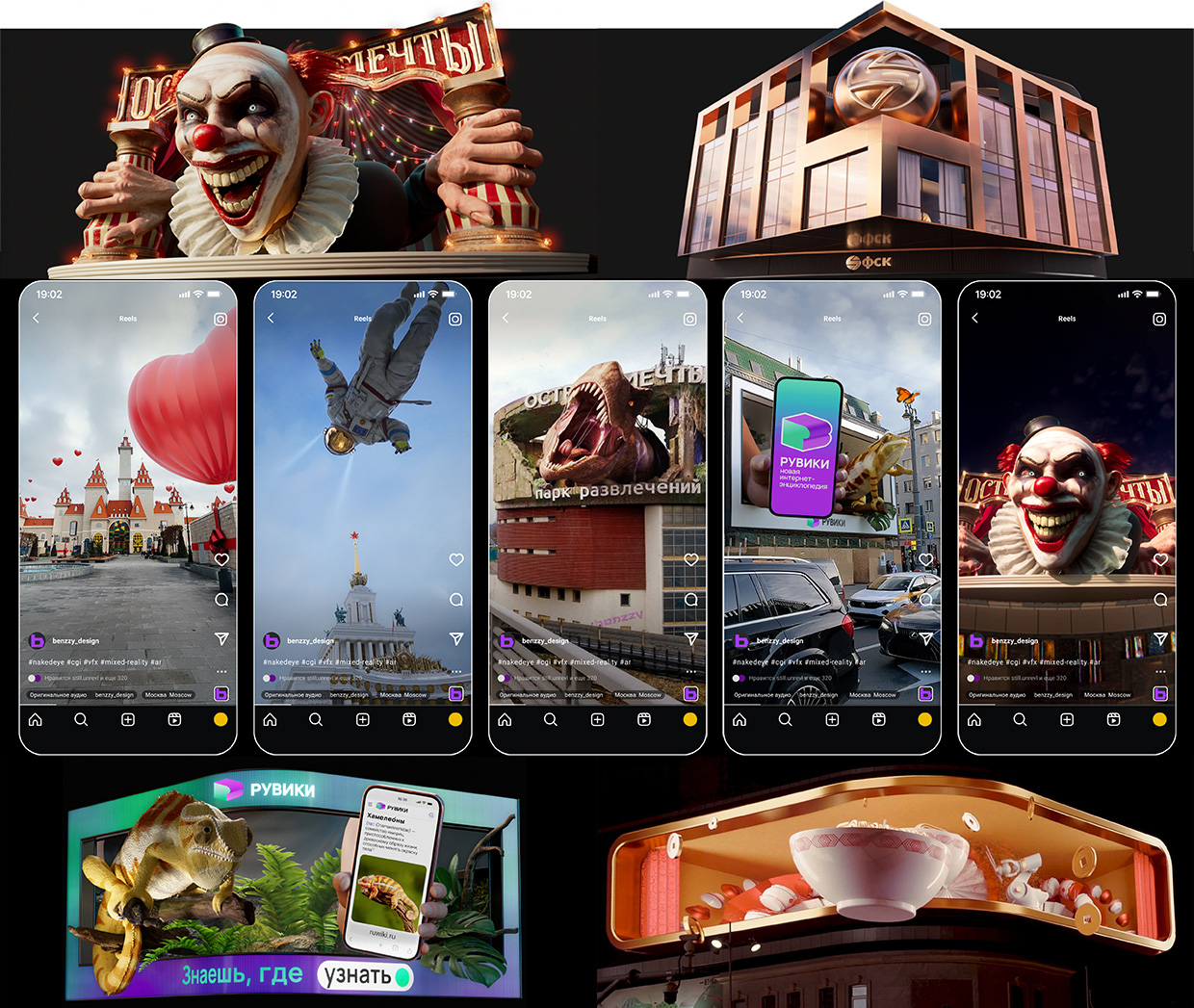
Task: Go back using the chevron on the castle phone
Action: (37, 318)
